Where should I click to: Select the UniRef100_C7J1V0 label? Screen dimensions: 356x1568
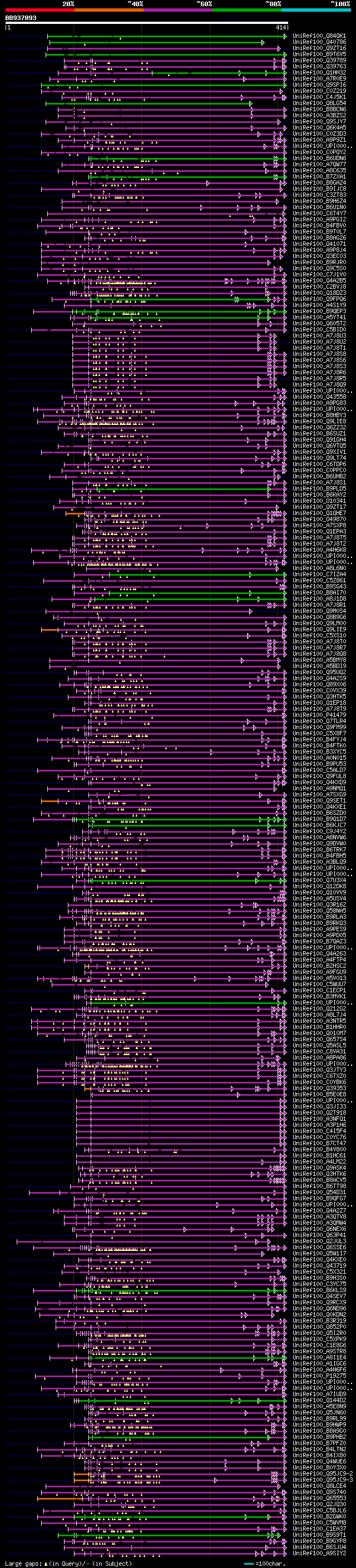coord(319,275)
